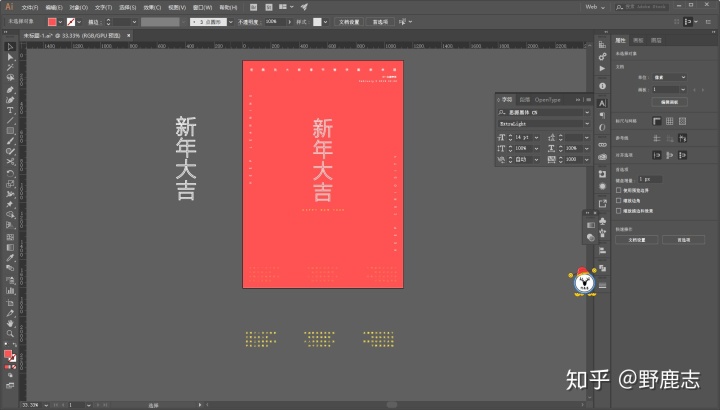The width and height of the screenshot is (720, 410).
Task: Toggle snap to point option button
Action: [657, 155]
